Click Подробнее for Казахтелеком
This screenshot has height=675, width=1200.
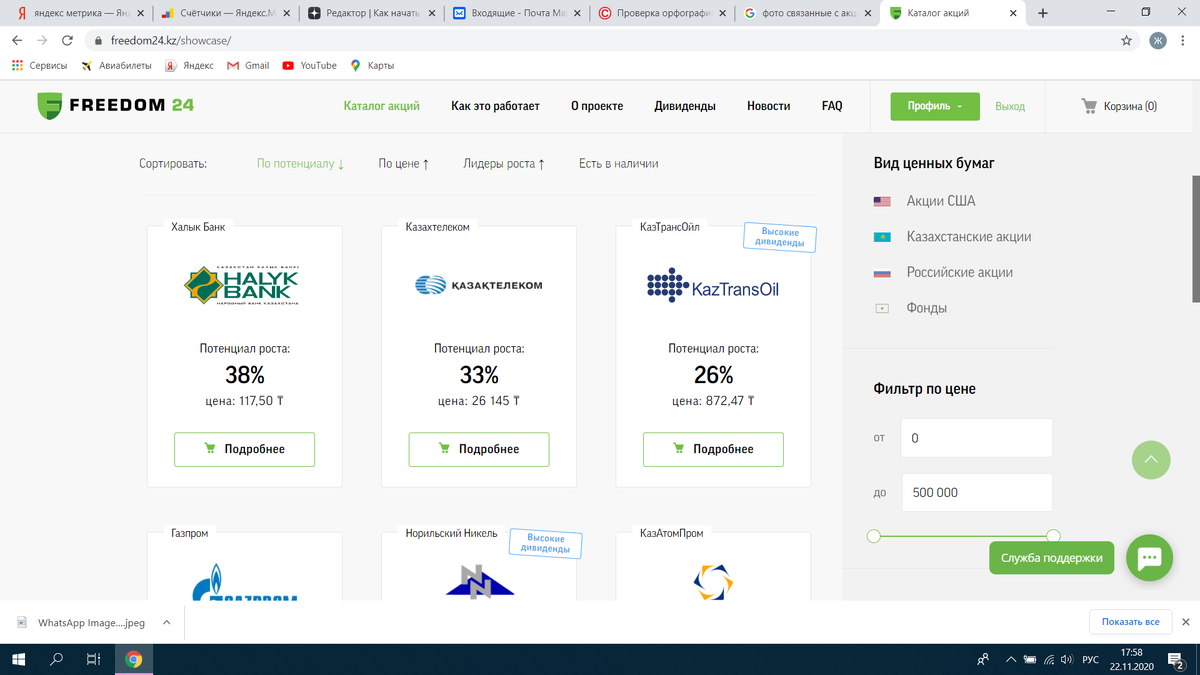tap(479, 449)
